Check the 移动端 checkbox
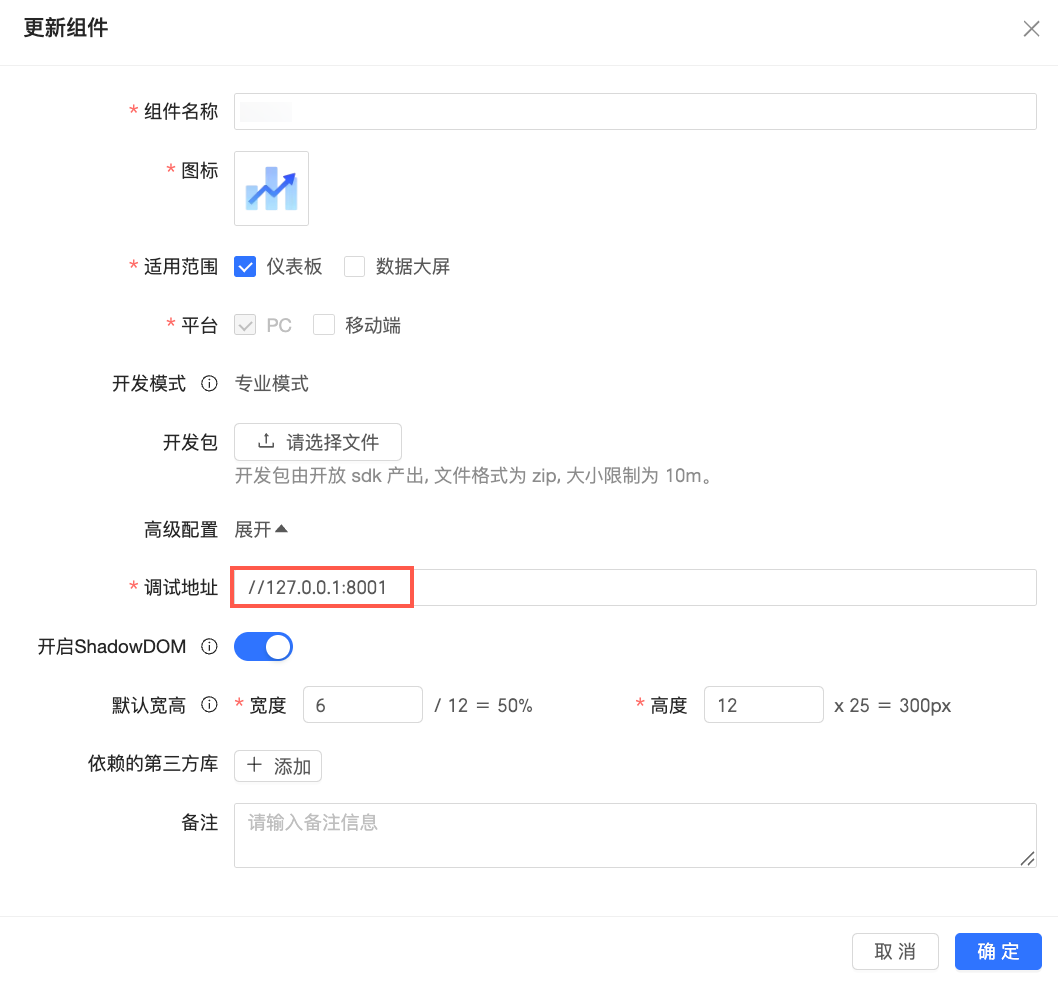 (324, 325)
